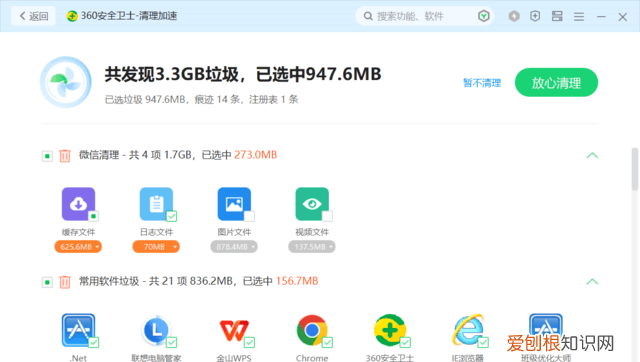
Task: Click the trash icon next to 微信清理
Action: (65, 155)
